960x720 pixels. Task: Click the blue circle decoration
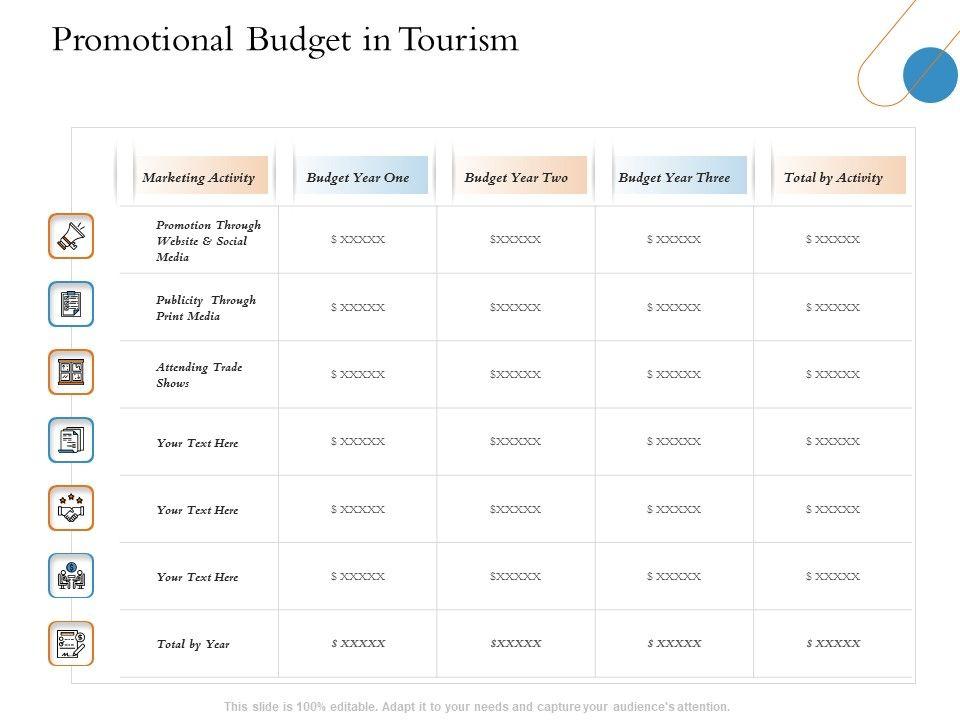[x=930, y=74]
